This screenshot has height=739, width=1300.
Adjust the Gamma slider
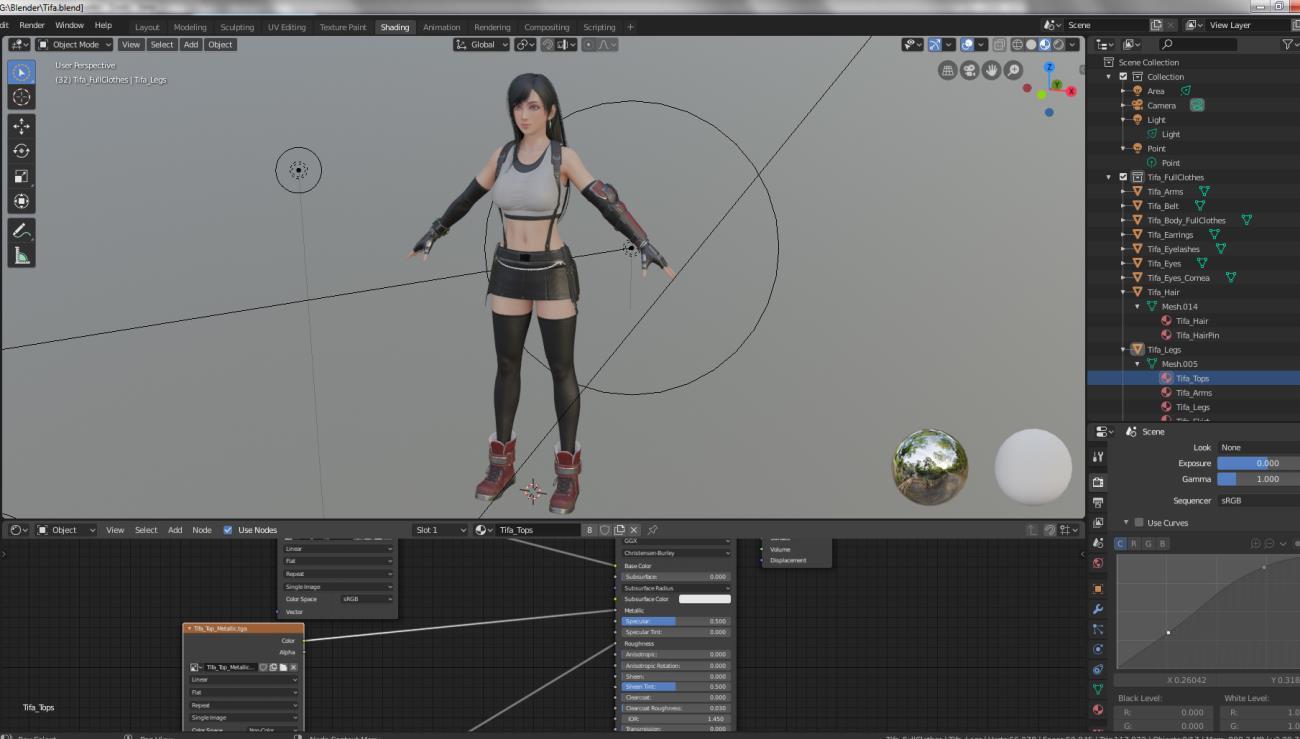pyautogui.click(x=1258, y=479)
